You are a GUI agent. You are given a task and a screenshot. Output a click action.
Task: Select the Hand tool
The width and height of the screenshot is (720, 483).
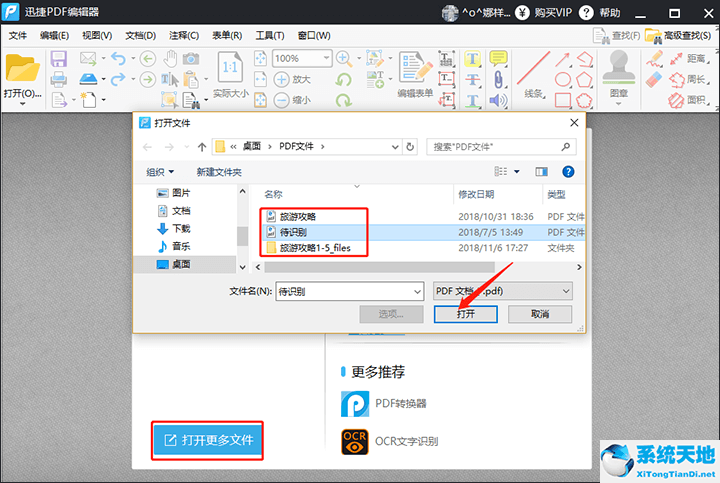coord(170,58)
